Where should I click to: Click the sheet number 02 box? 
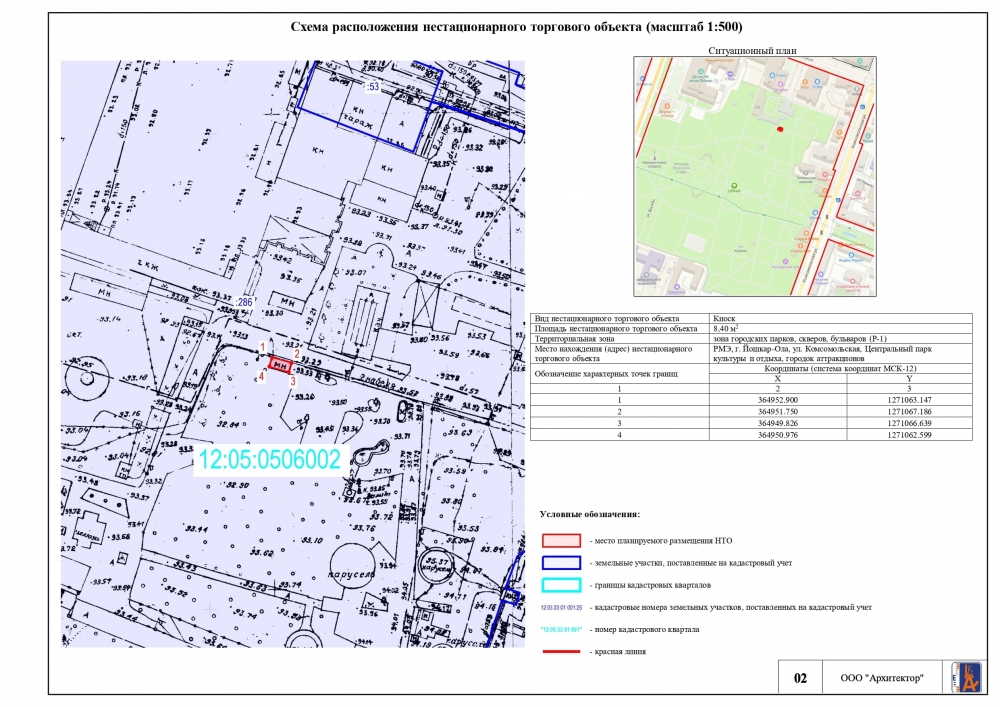(x=800, y=678)
